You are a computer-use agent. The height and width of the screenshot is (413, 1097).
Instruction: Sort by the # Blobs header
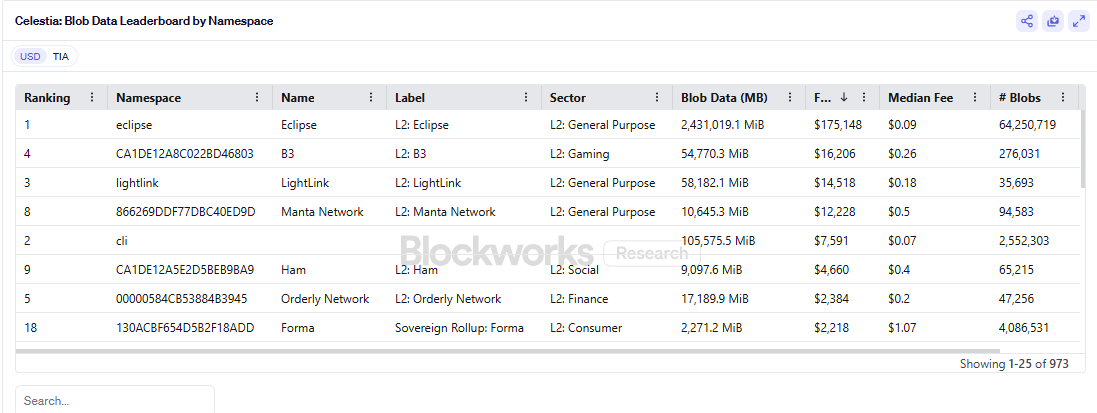[x=1020, y=98]
